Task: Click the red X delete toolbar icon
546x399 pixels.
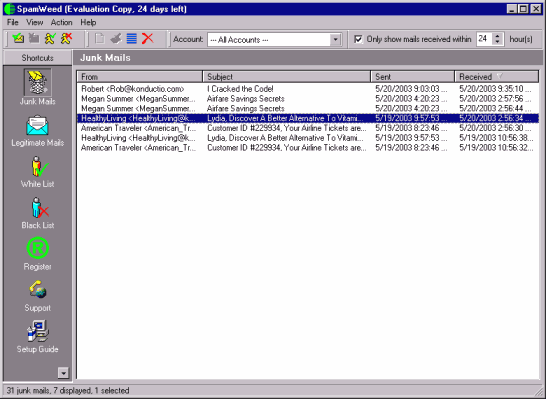Action: [148, 38]
